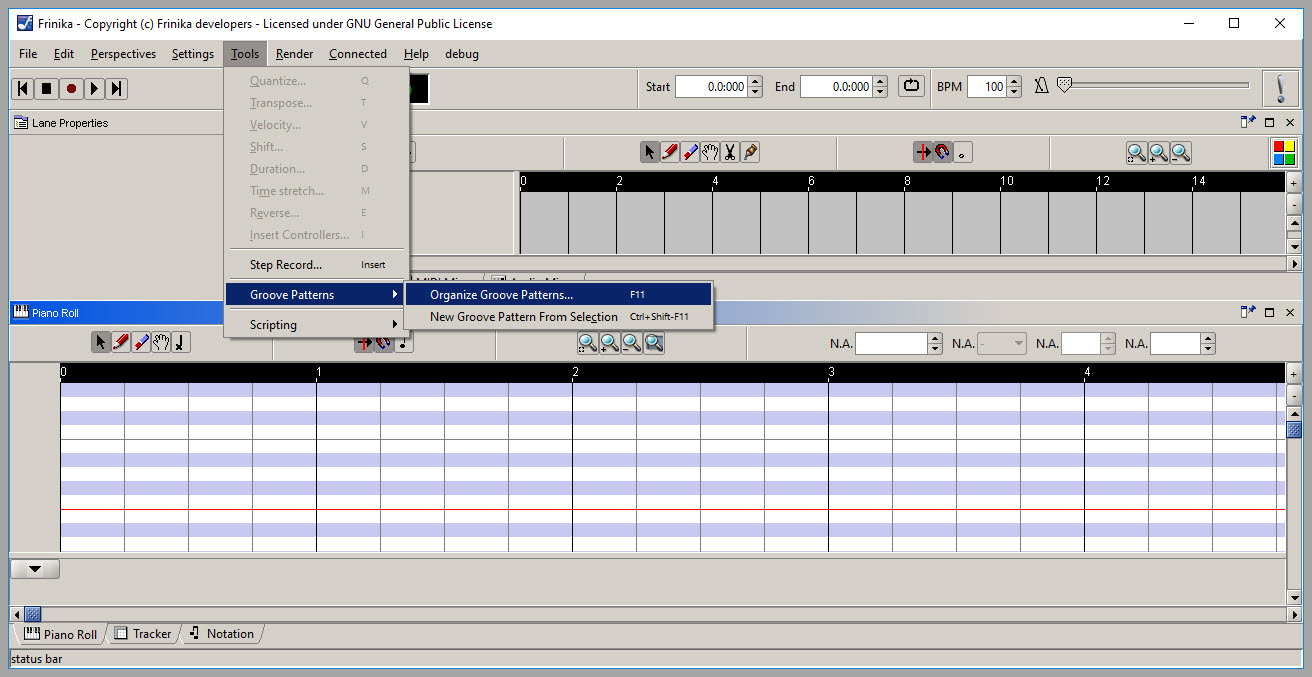
Task: Open the Settings menu
Action: pos(193,54)
